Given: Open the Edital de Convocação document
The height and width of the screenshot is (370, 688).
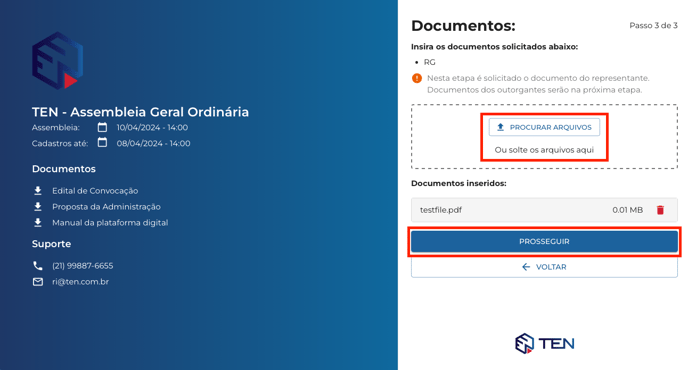Looking at the screenshot, I should tap(95, 191).
